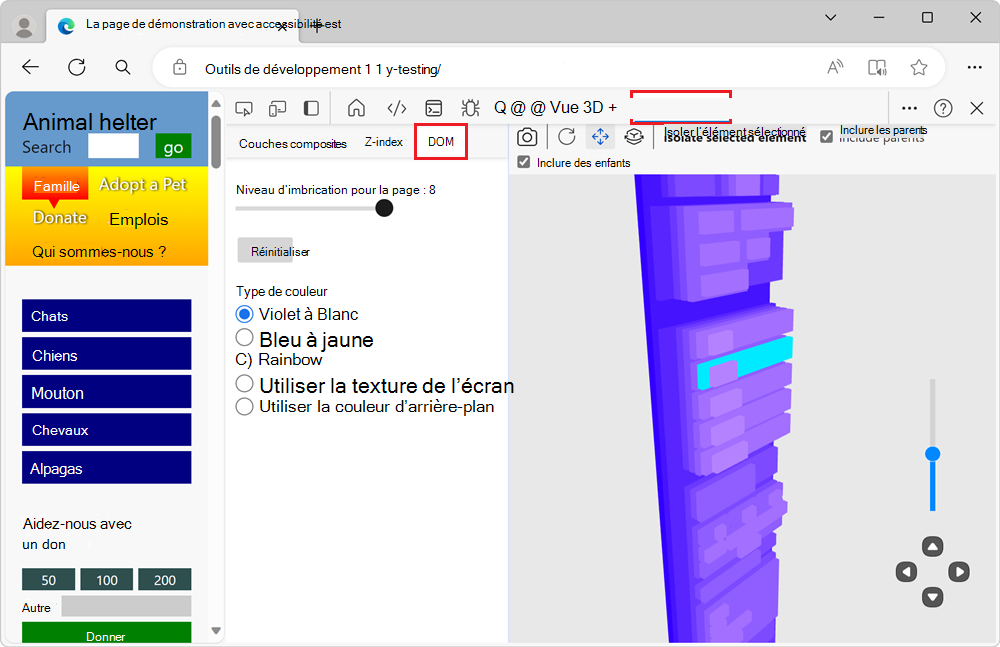Viewport: 1000px width, 647px height.
Task: Switch to Couches composites tab
Action: coord(293,144)
